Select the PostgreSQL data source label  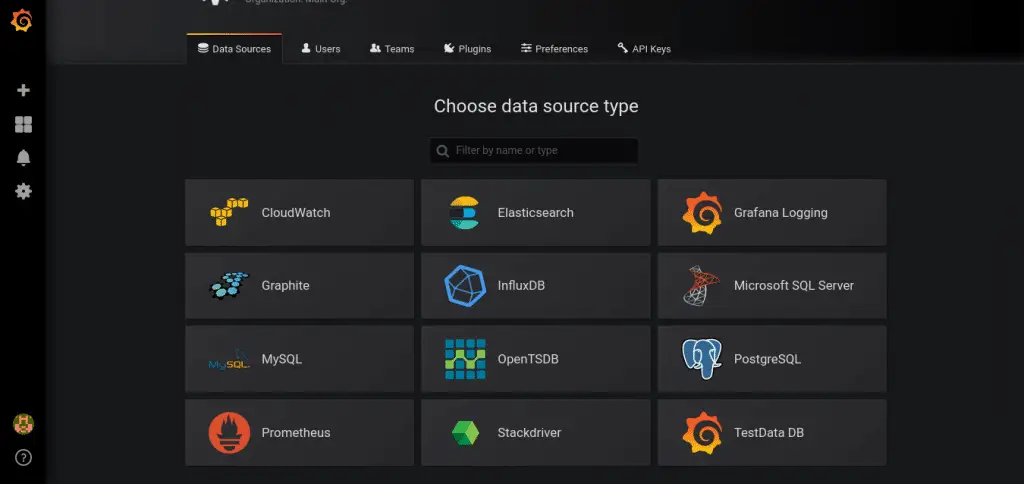(767, 359)
